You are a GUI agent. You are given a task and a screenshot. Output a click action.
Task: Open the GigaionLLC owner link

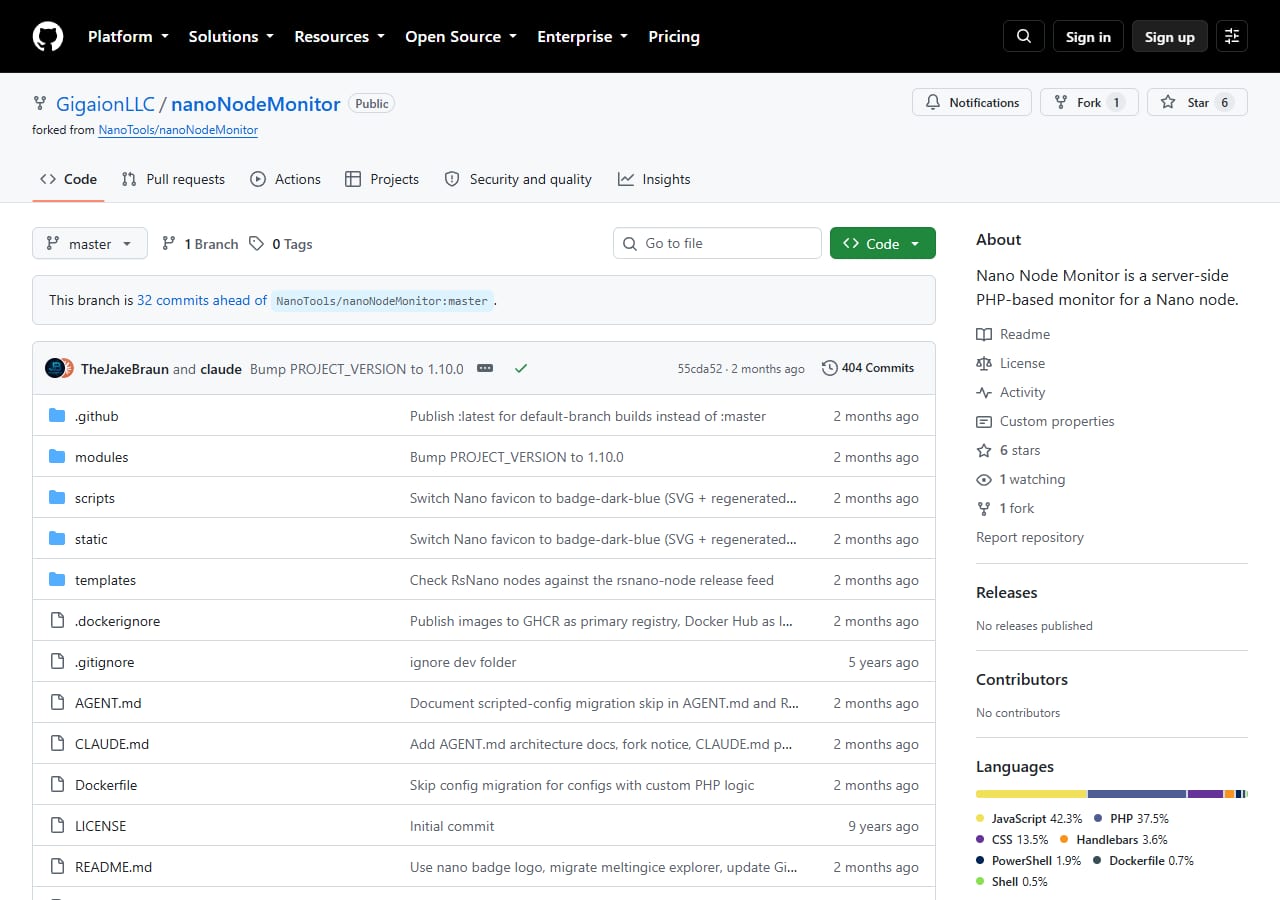click(105, 104)
